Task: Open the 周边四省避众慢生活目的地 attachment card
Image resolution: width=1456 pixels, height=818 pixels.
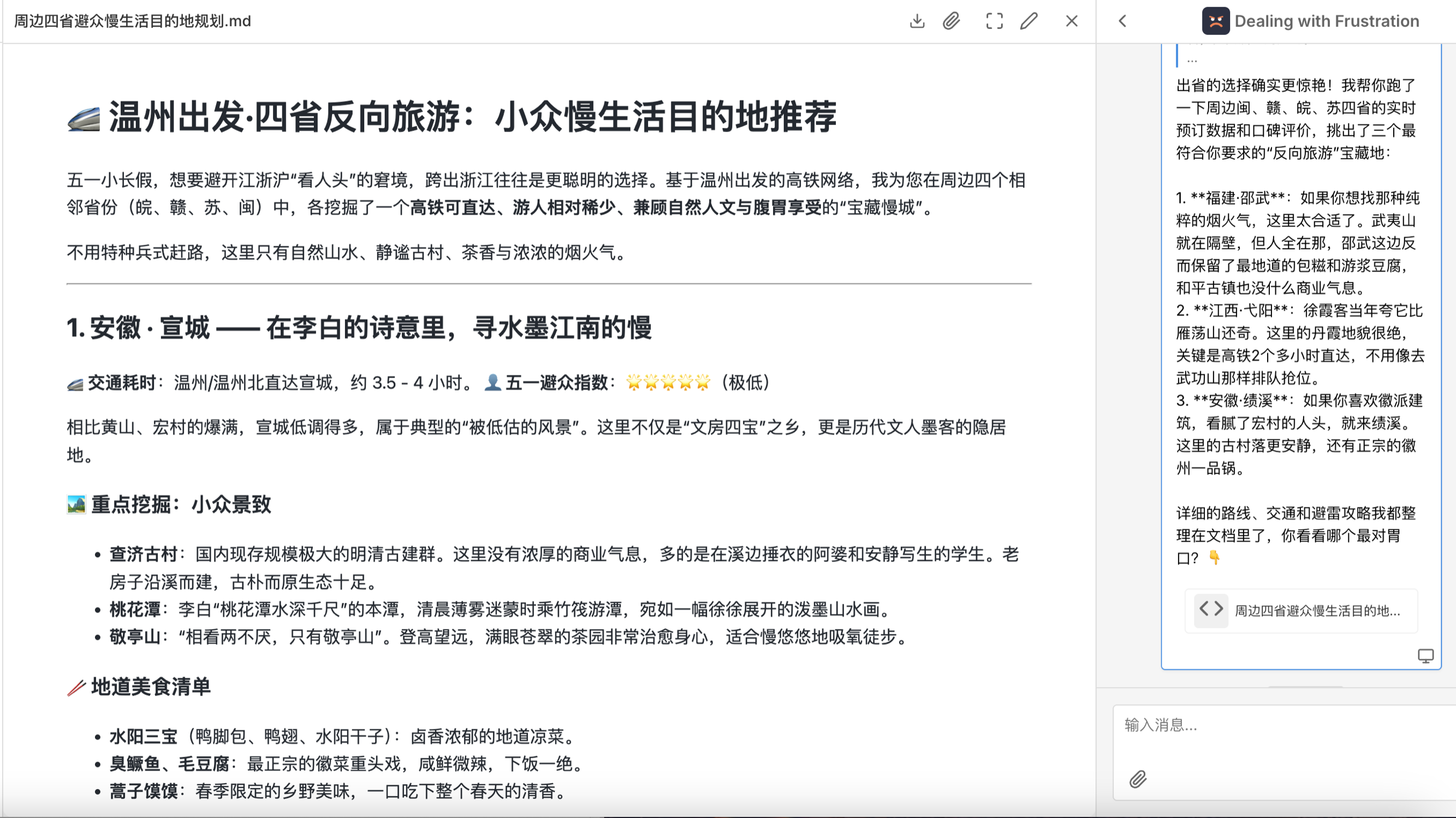Action: coord(1317,611)
